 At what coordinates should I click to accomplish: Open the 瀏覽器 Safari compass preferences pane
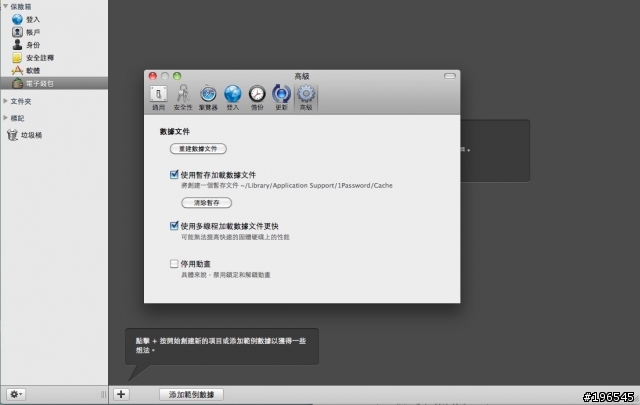pos(208,98)
